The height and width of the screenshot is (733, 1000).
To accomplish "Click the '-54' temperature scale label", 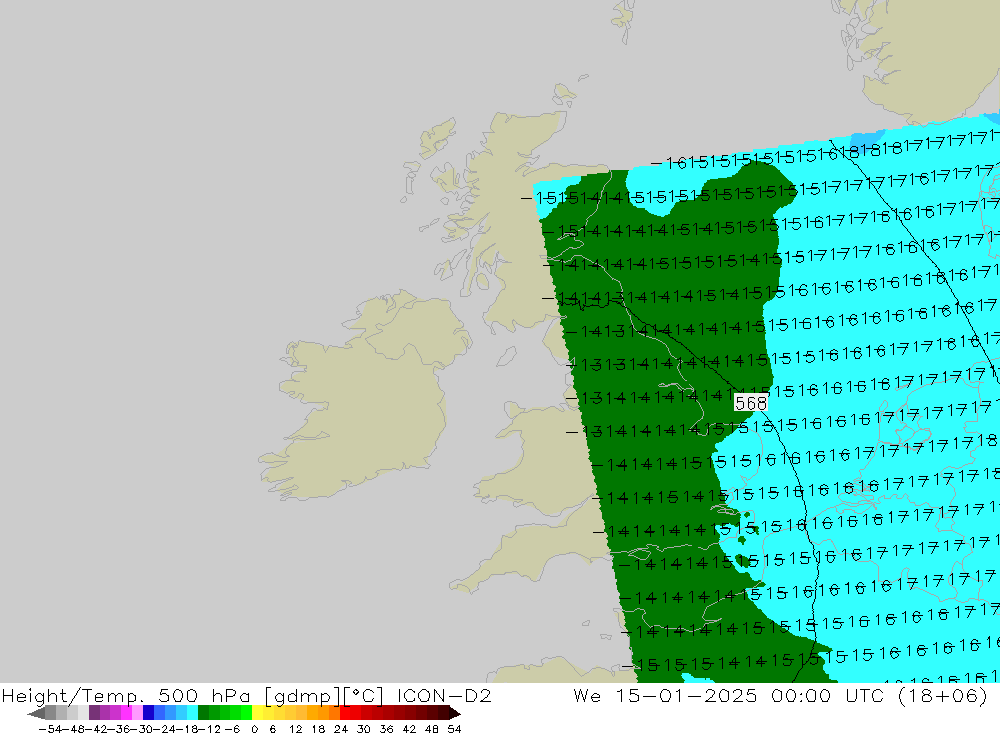I will tap(50, 729).
